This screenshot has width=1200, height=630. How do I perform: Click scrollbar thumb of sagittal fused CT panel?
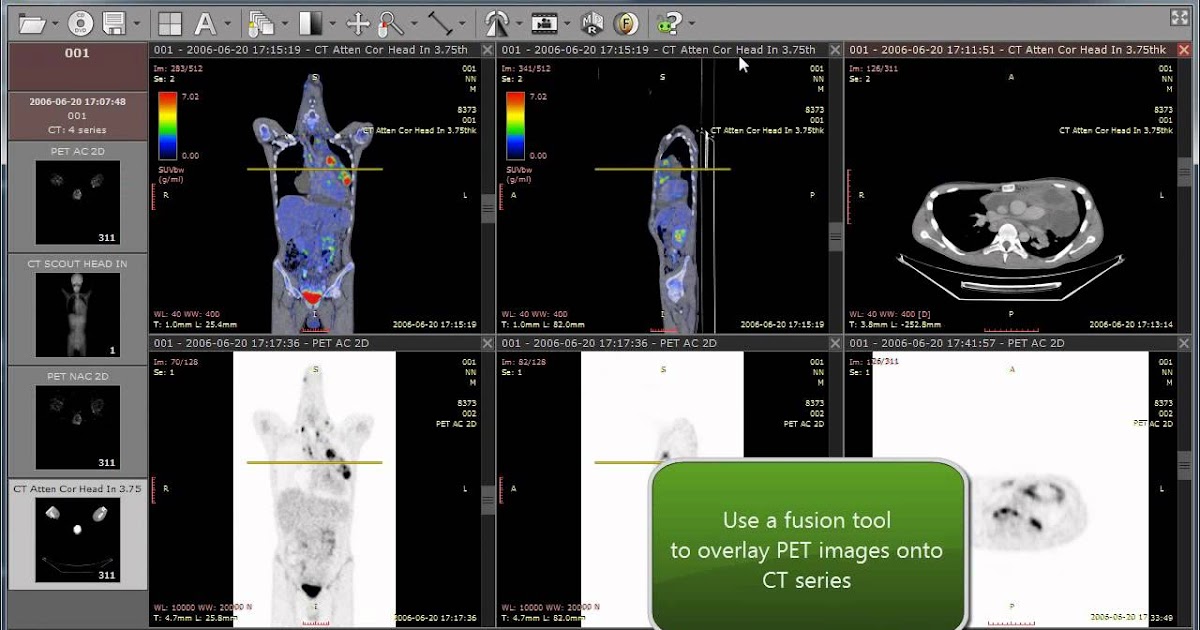click(x=836, y=235)
